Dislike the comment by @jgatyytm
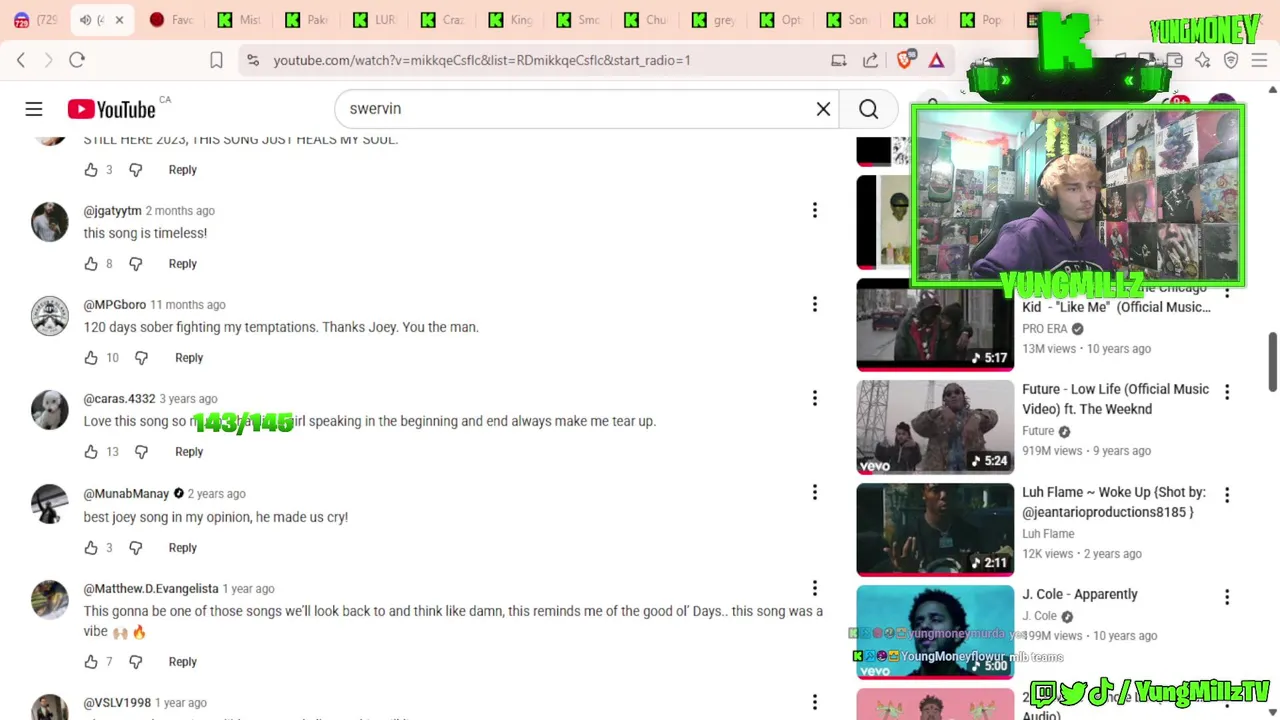 (136, 264)
